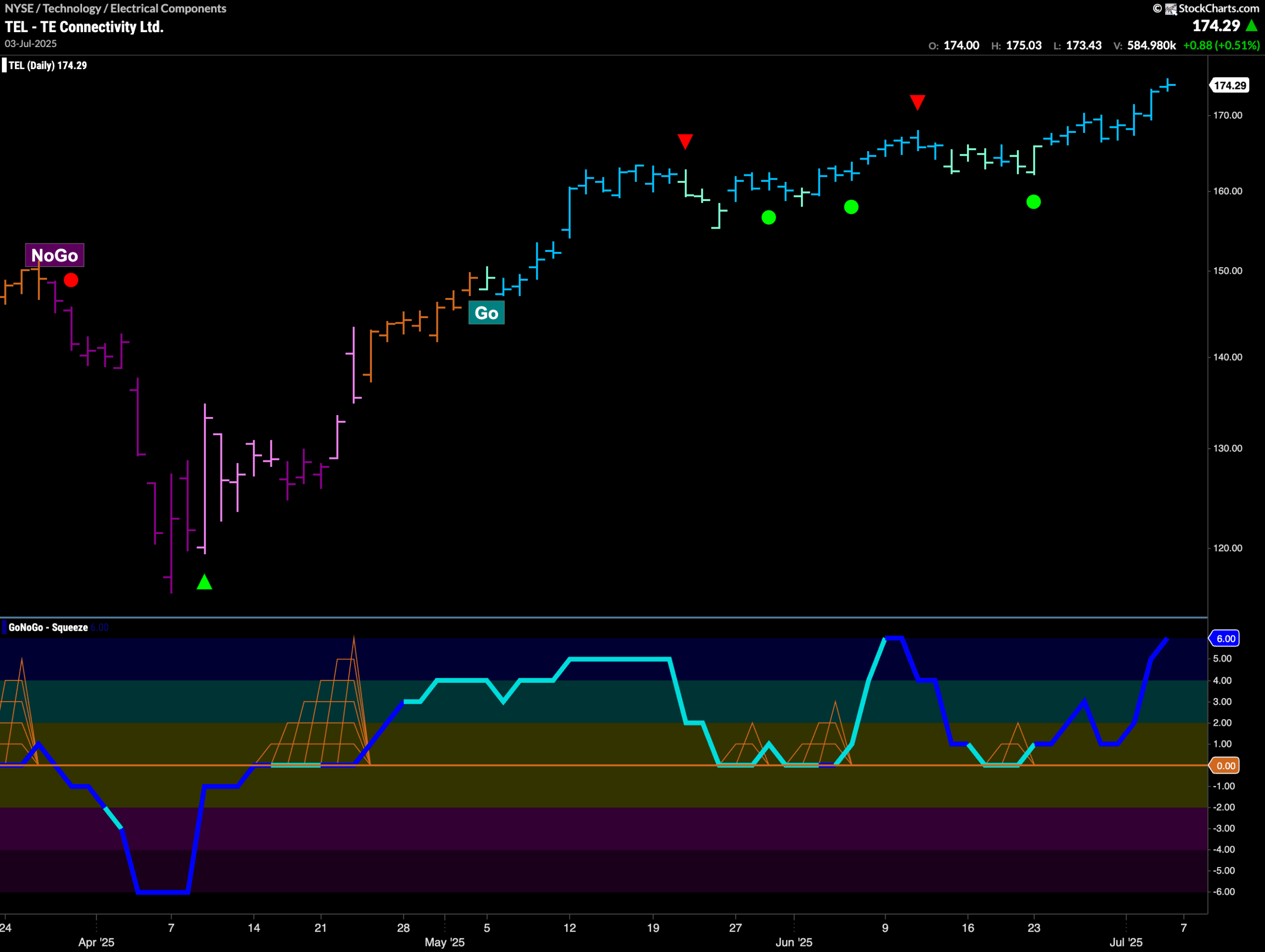Click the purple NoGo trend label

pos(54,255)
